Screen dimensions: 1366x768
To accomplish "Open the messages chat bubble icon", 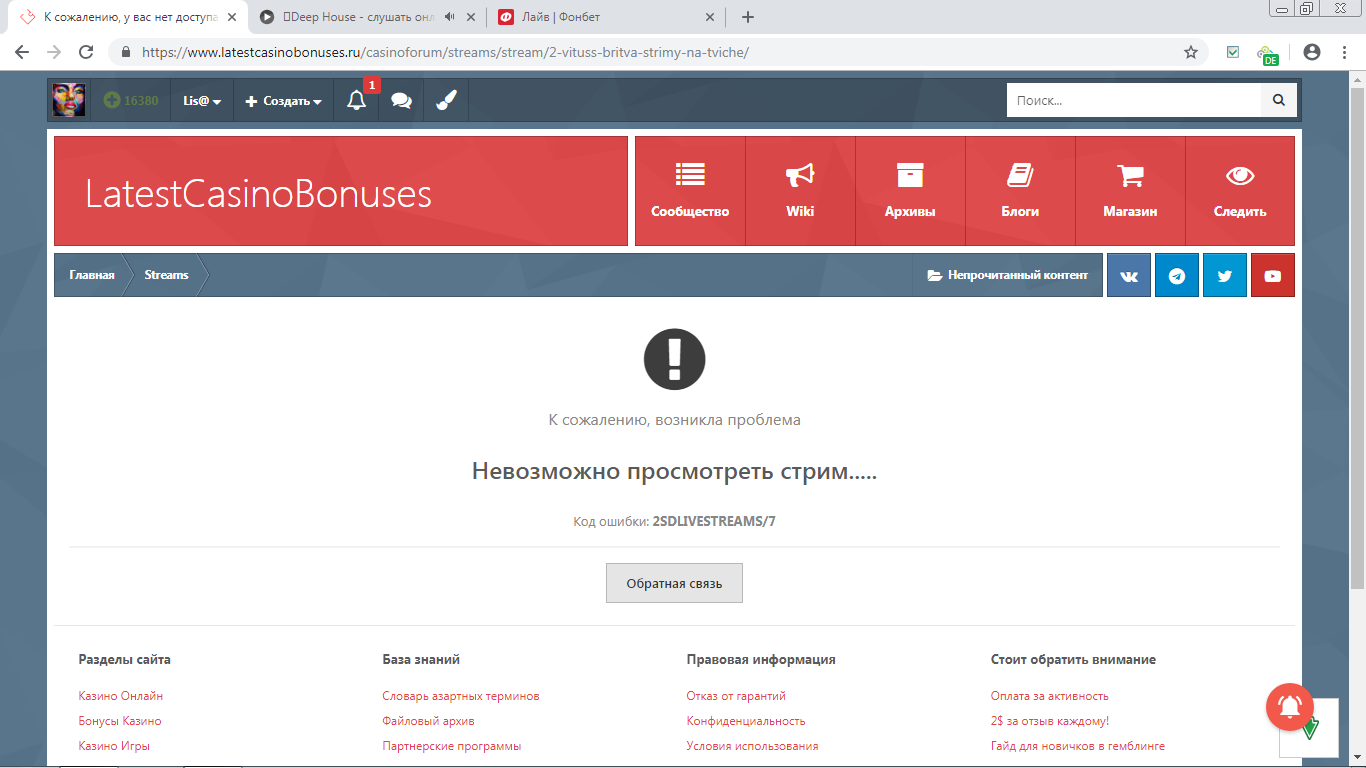I will 401,101.
